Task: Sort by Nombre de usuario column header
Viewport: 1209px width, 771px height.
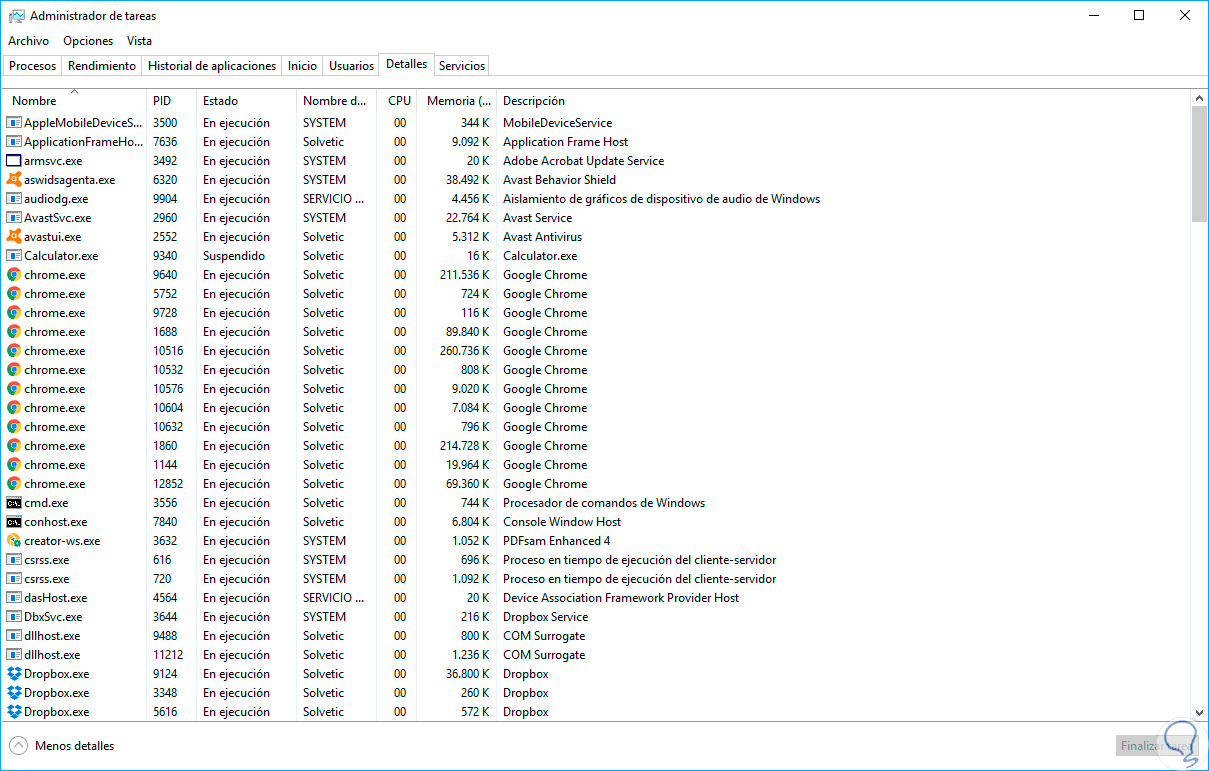Action: (x=337, y=101)
